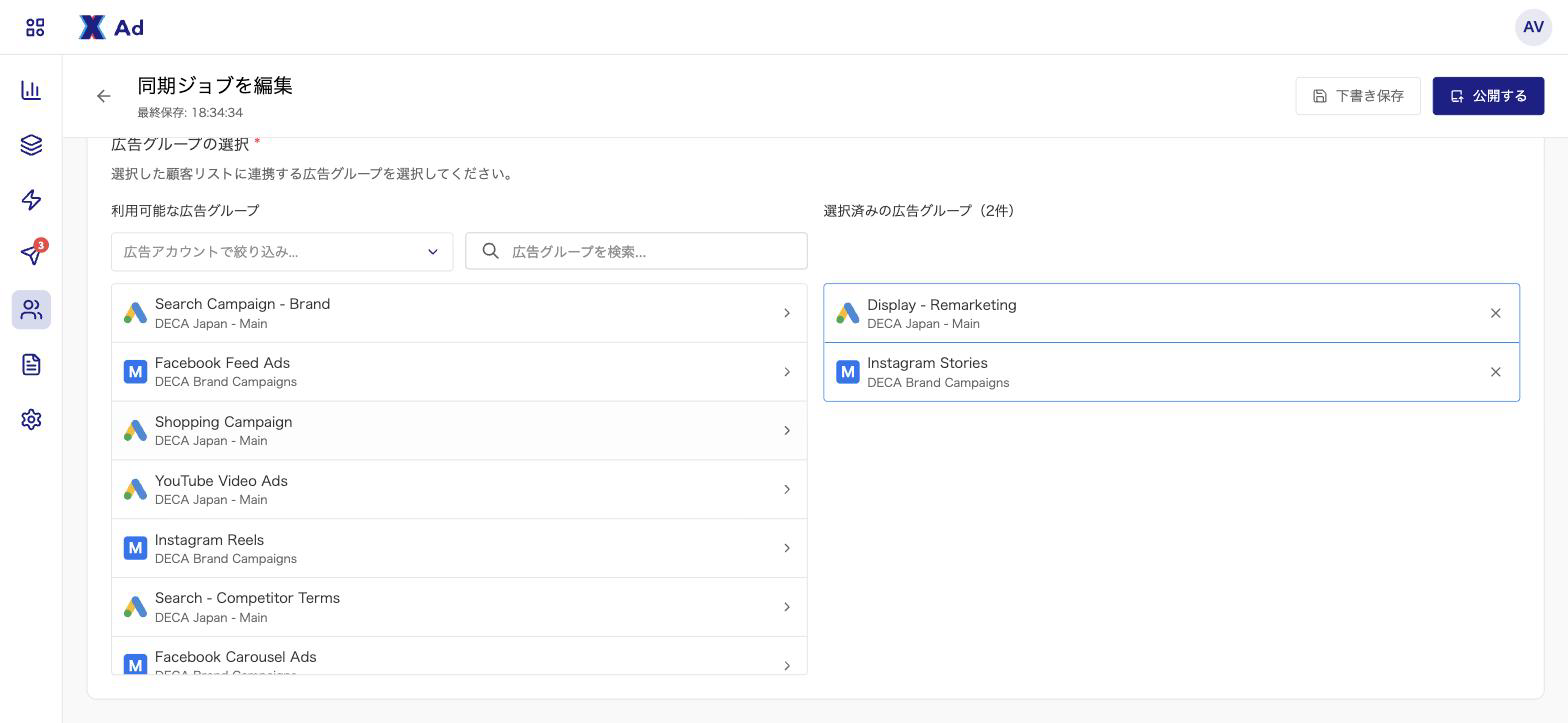Click the X Ad logo
1568x723 pixels.
point(111,27)
